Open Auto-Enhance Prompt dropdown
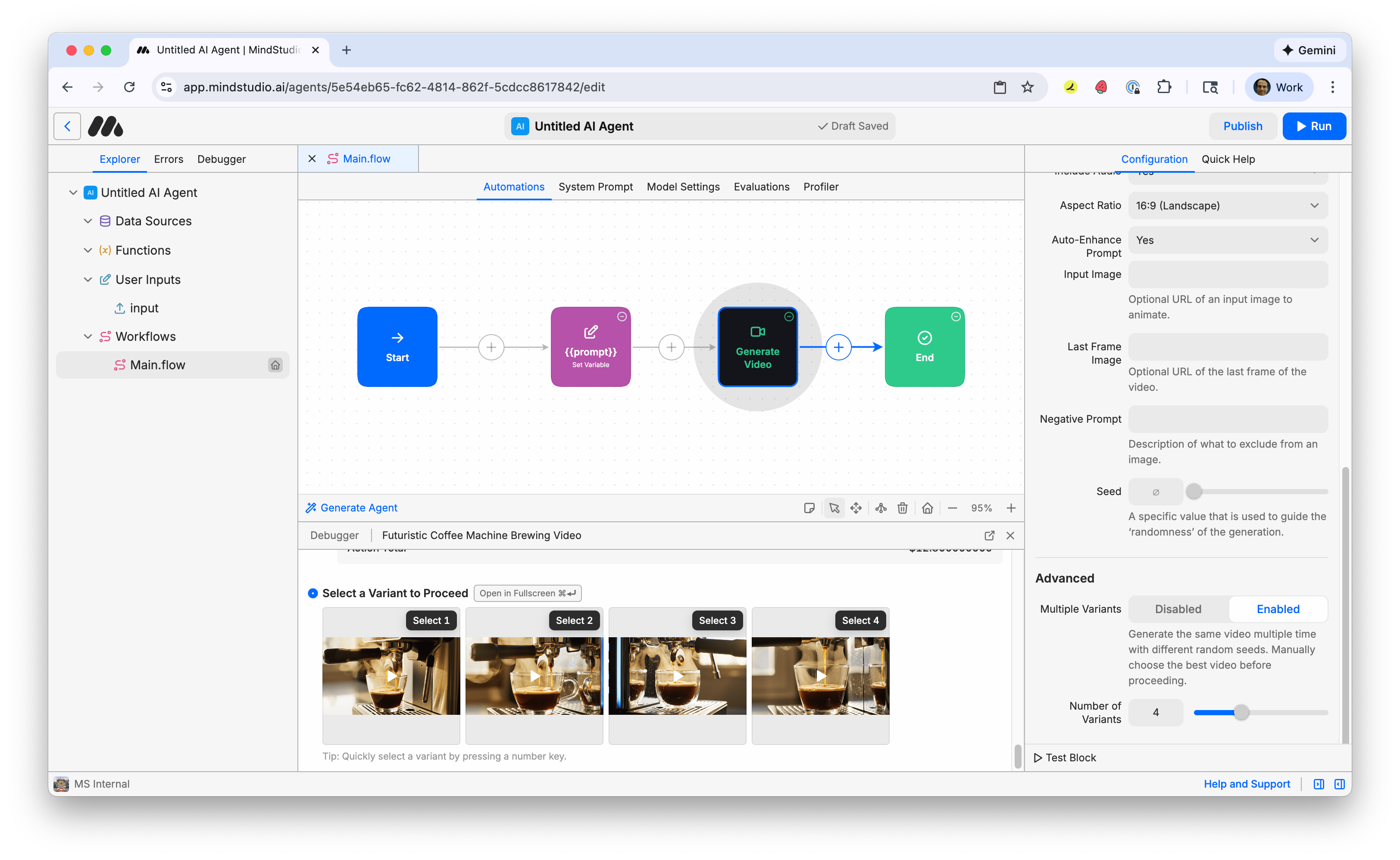 1228,240
